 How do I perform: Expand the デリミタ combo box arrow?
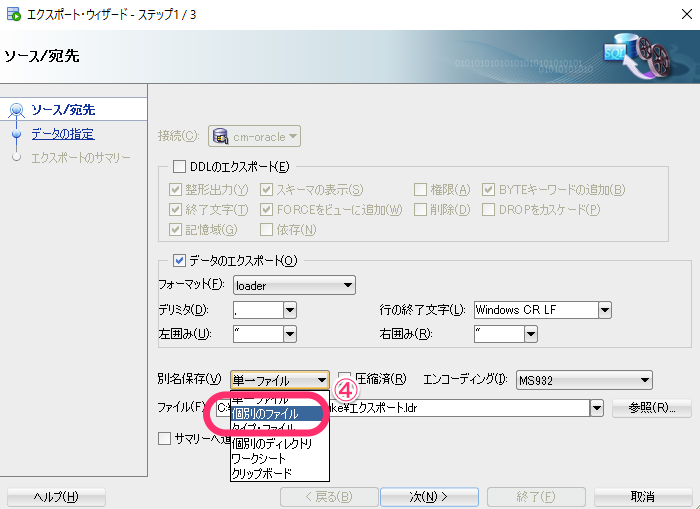tap(290, 310)
